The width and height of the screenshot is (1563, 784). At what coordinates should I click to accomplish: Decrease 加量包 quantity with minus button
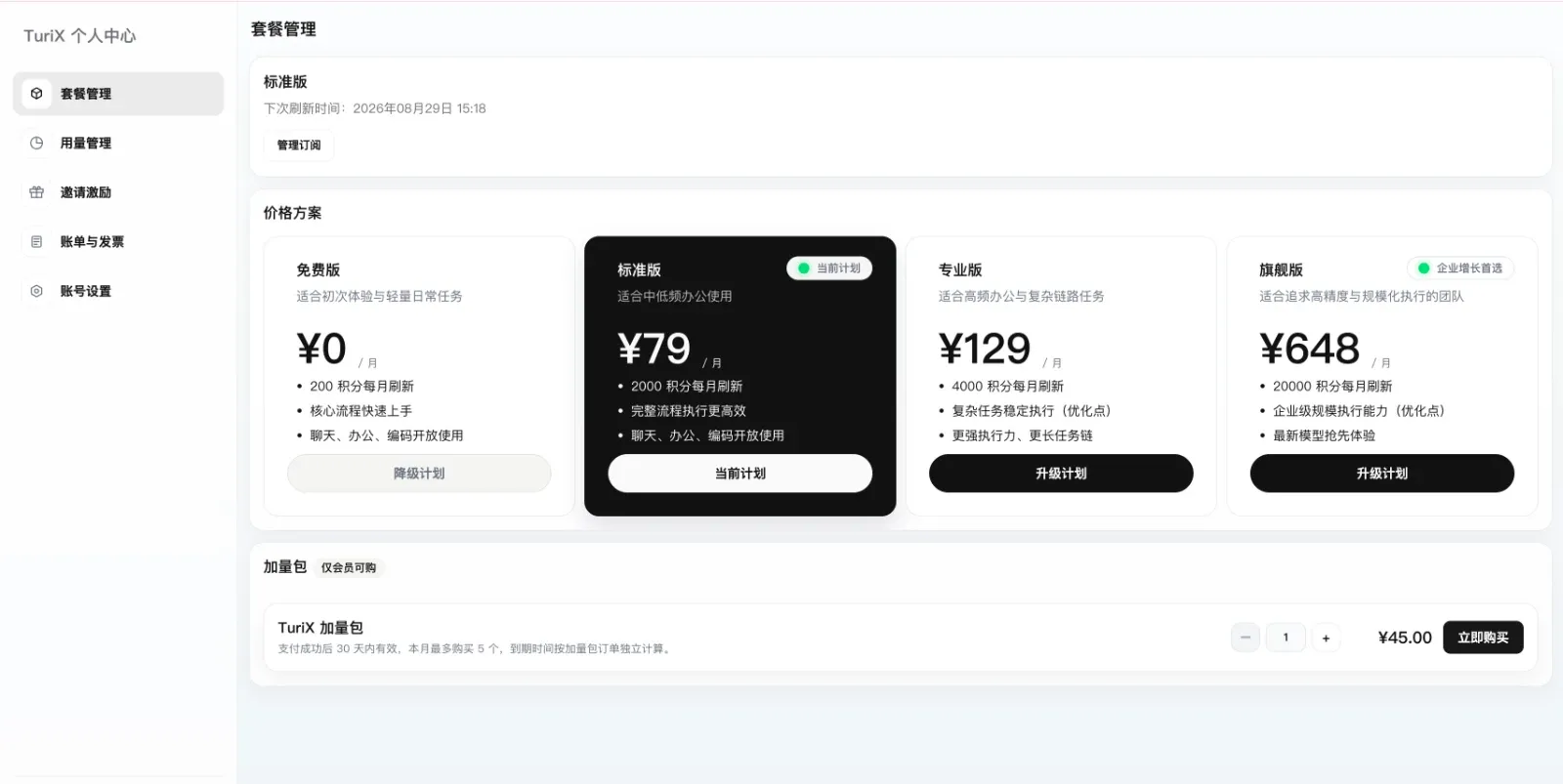pos(1246,638)
